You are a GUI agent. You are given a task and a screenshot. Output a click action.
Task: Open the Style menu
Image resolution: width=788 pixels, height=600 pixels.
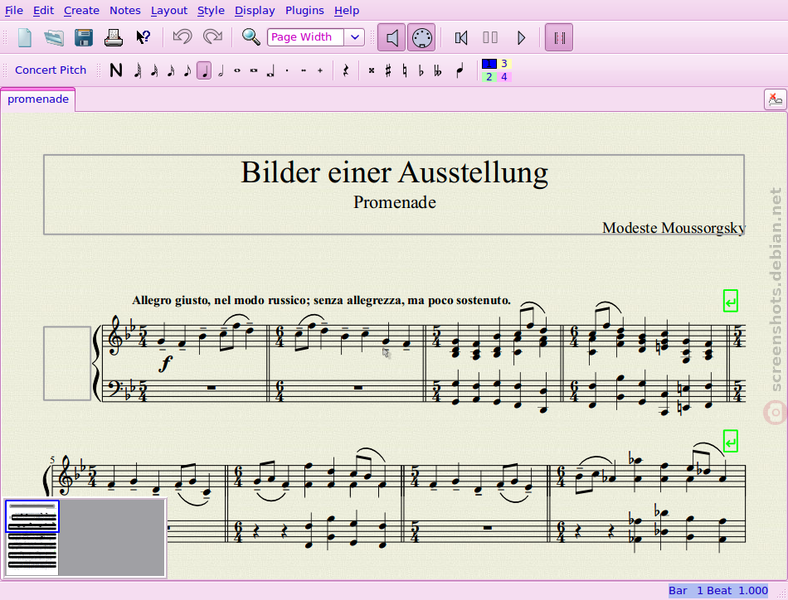[211, 11]
